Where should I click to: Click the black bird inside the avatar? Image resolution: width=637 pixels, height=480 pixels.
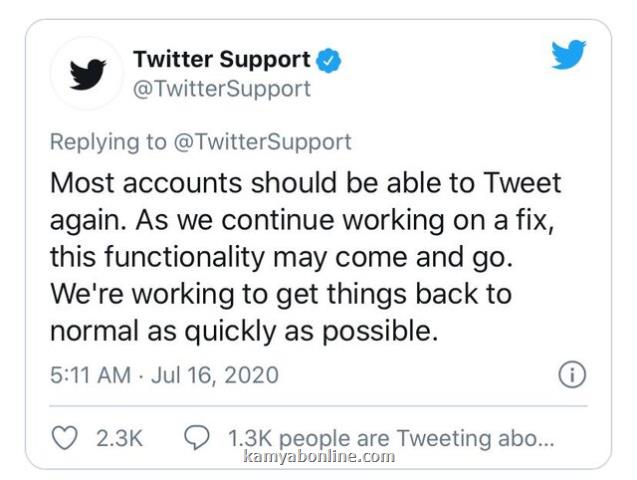[x=87, y=74]
